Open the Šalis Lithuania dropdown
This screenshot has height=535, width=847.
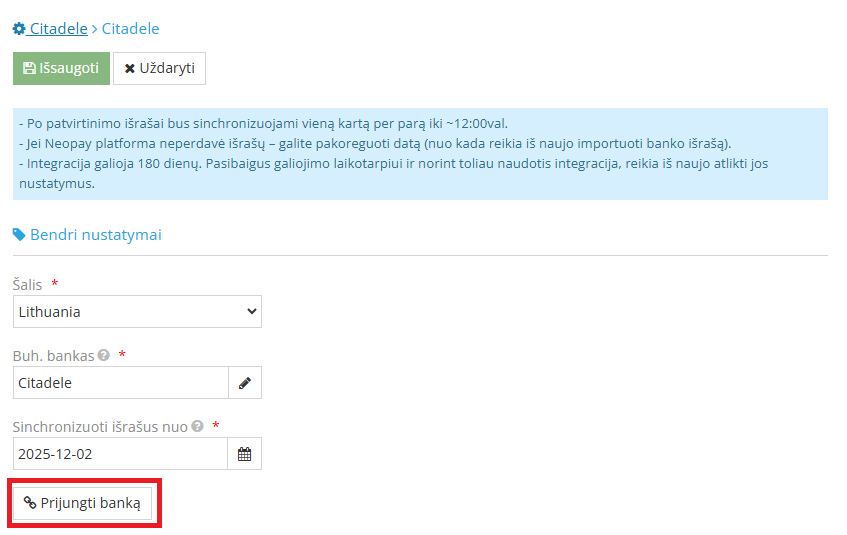point(137,311)
